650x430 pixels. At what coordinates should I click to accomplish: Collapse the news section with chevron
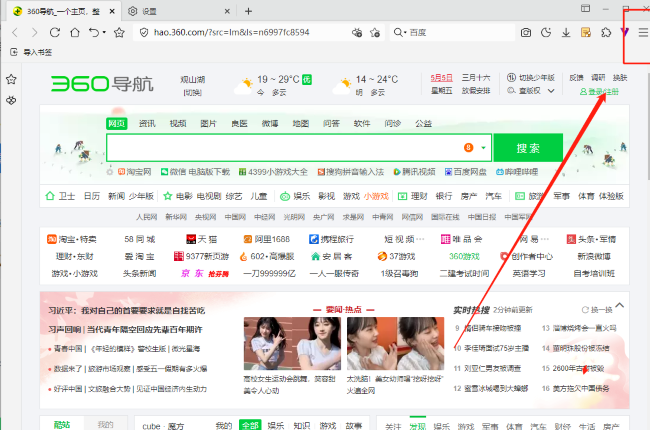[x=621, y=304]
